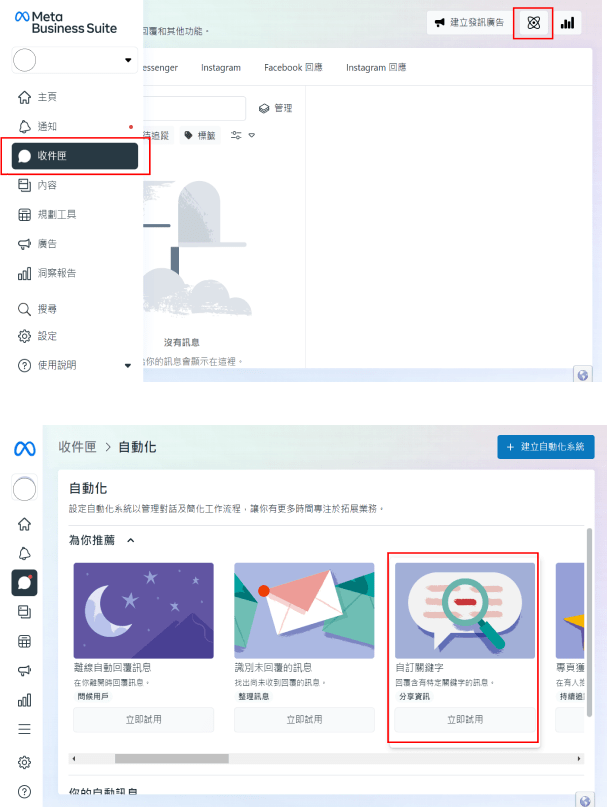Open account switcher dropdown arrow
This screenshot has height=807, width=607.
point(128,60)
